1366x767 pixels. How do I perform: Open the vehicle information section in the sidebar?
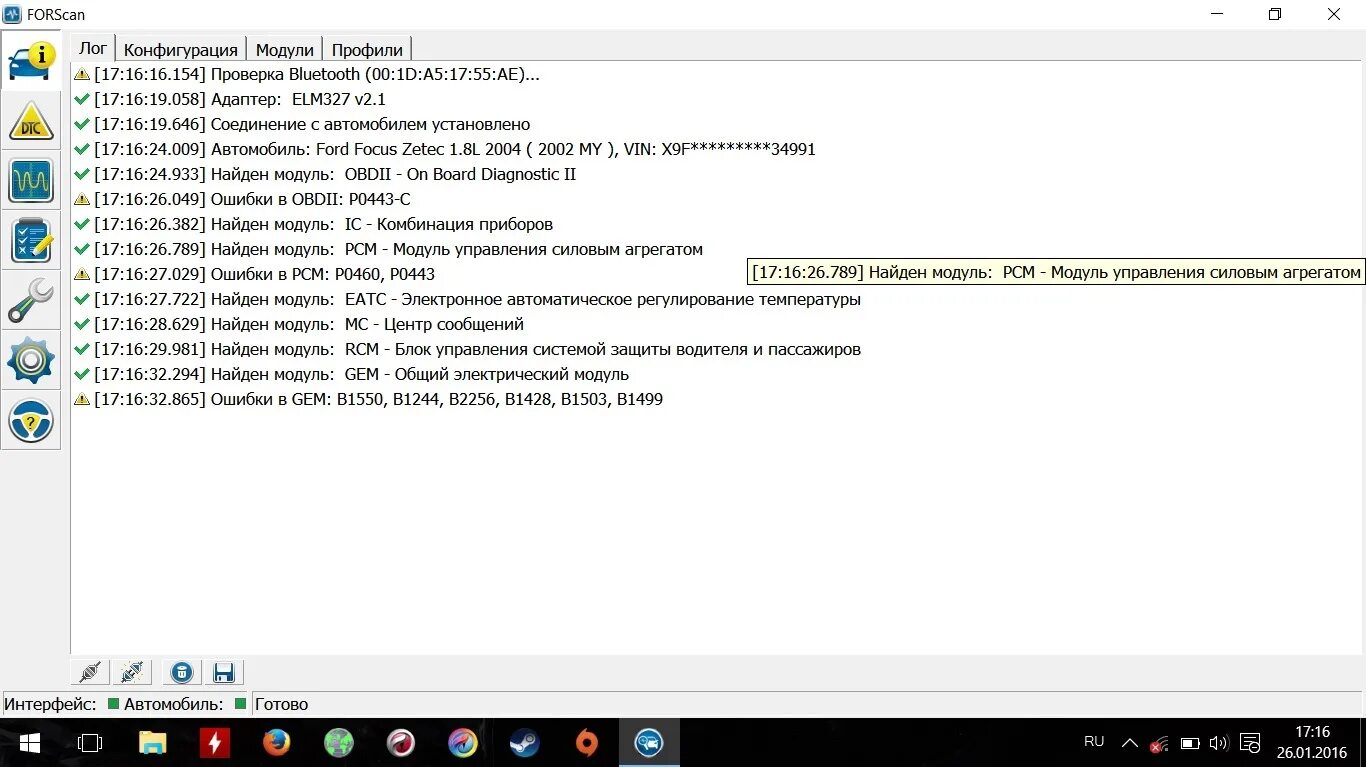31,62
